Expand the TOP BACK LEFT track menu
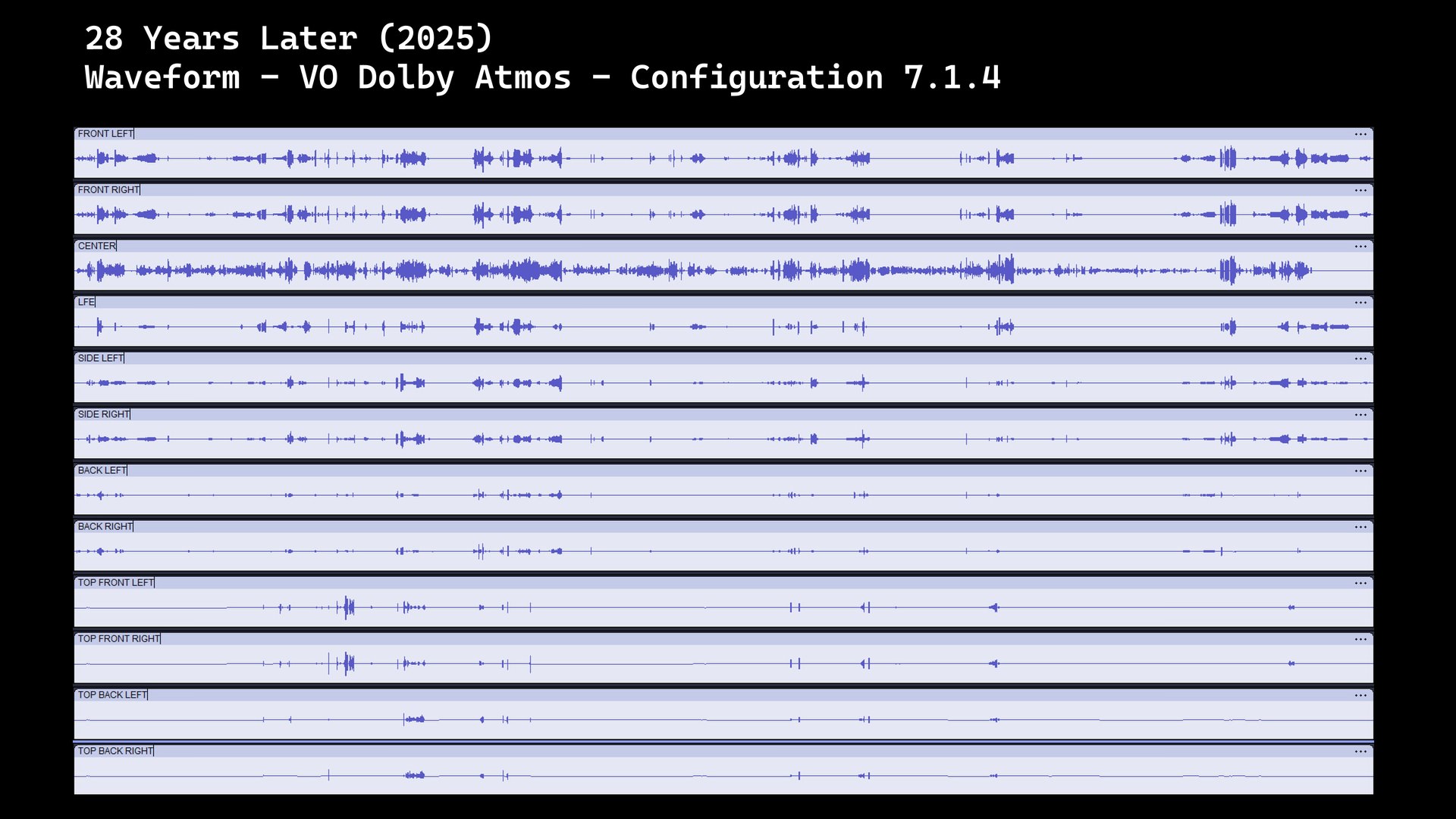 (1360, 695)
